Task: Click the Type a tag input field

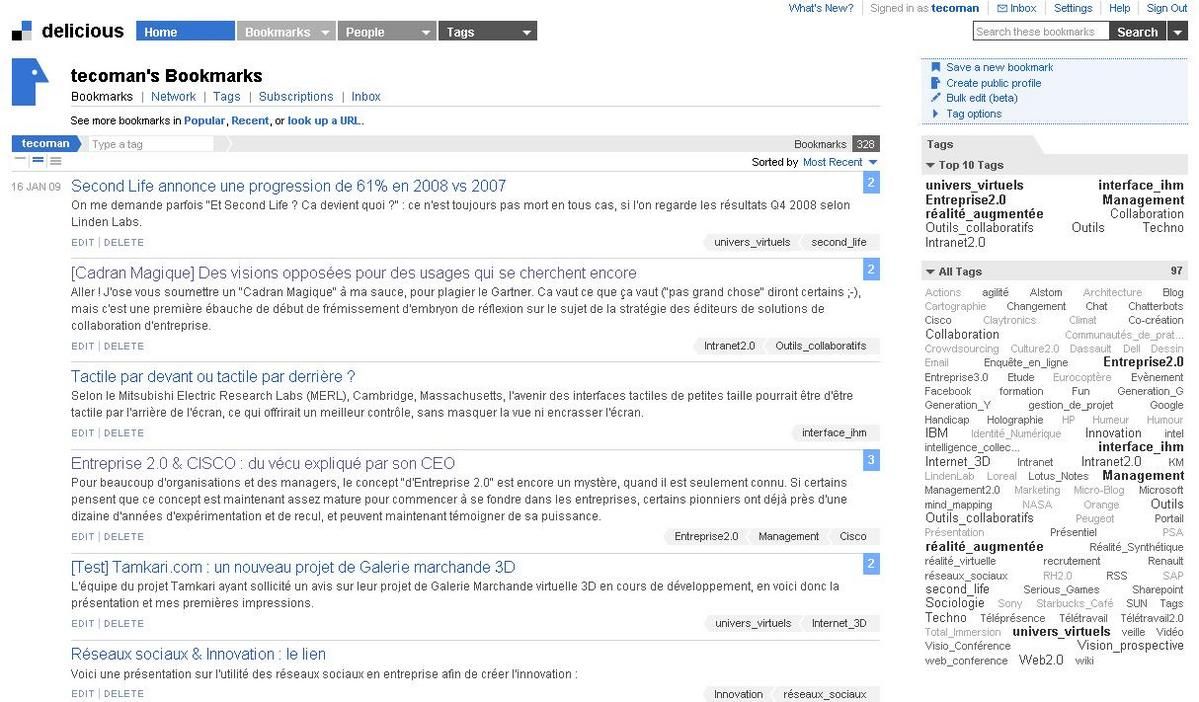Action: tap(151, 144)
